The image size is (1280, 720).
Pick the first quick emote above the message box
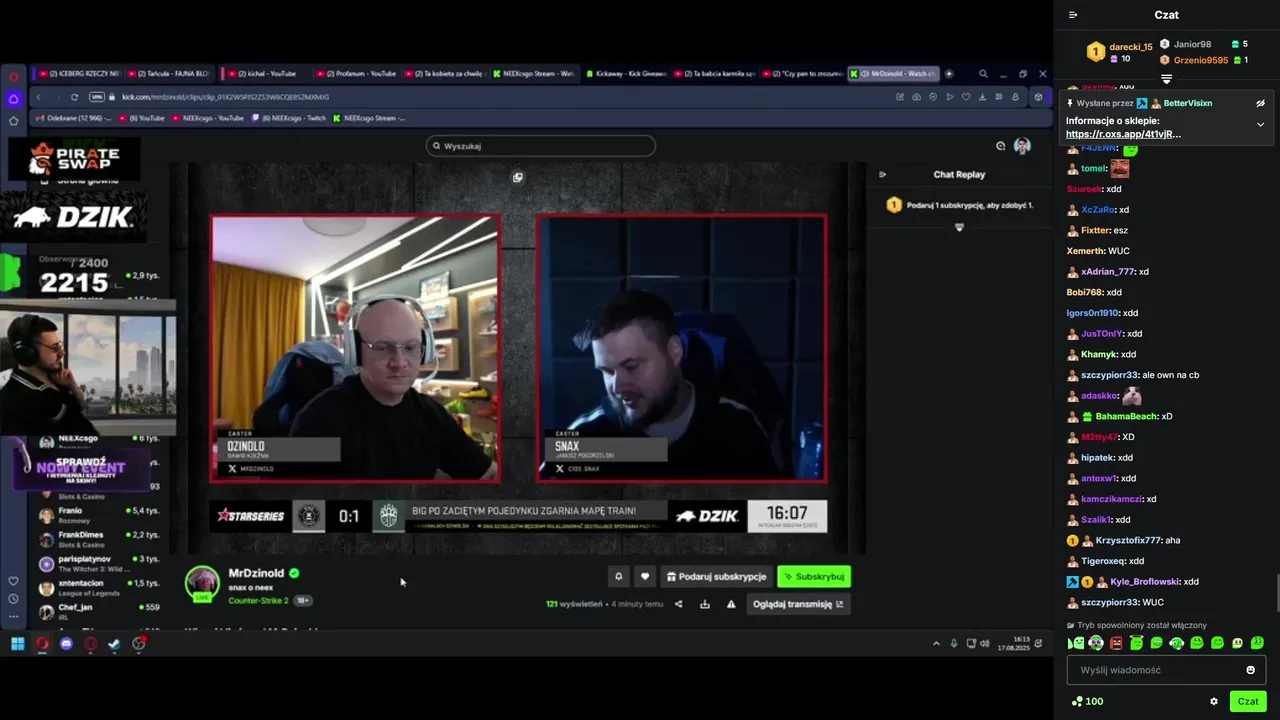point(1076,643)
